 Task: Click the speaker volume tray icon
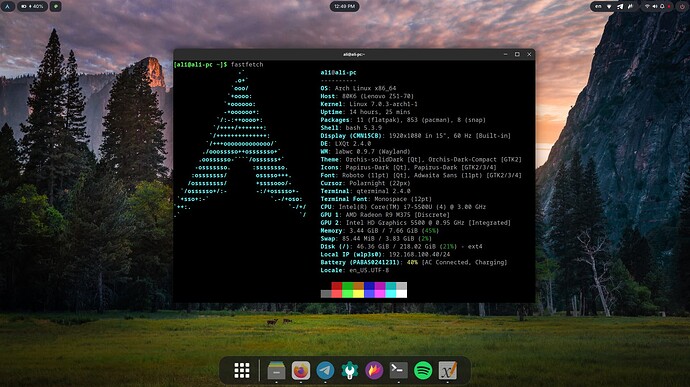pyautogui.click(x=655, y=6)
